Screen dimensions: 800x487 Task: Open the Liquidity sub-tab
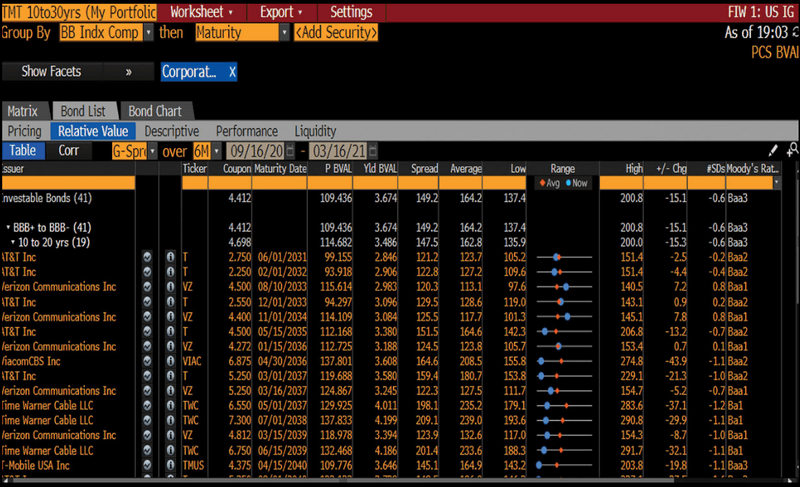(x=315, y=131)
